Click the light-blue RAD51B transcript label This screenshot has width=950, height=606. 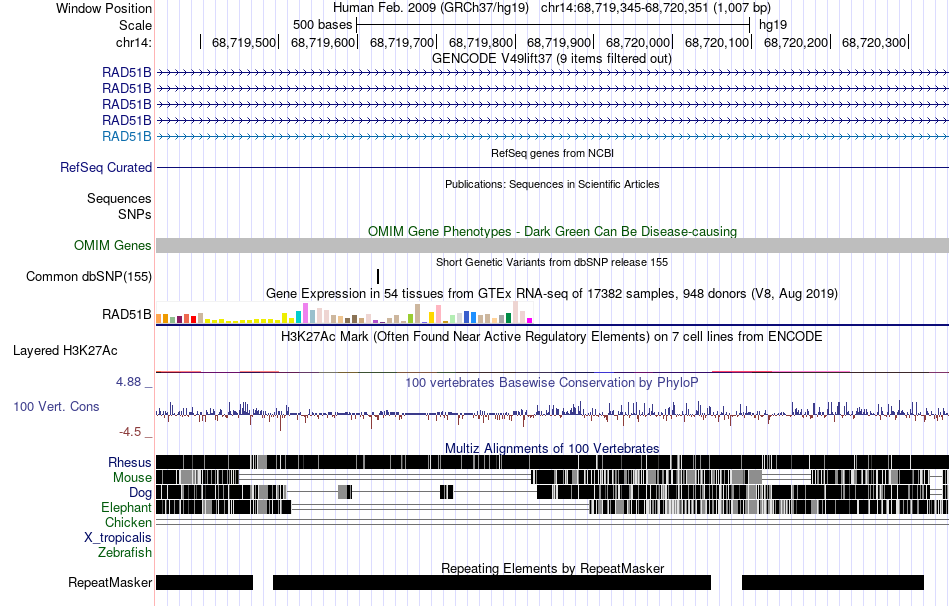(x=127, y=136)
